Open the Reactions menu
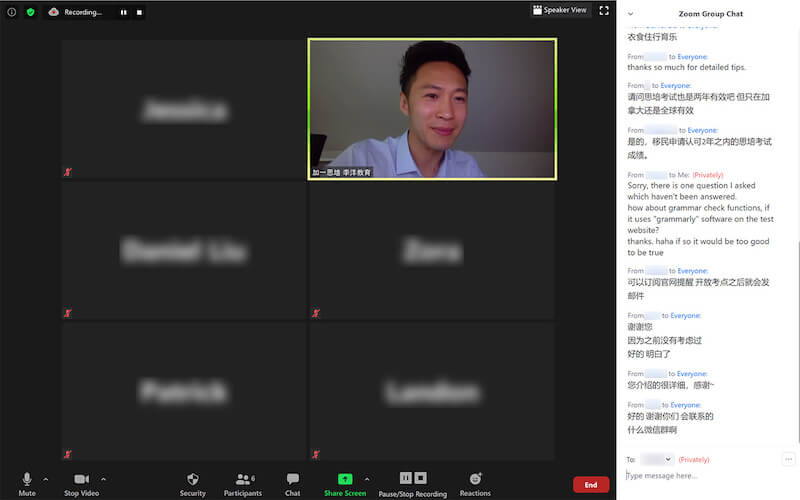800x500 pixels. click(x=475, y=481)
